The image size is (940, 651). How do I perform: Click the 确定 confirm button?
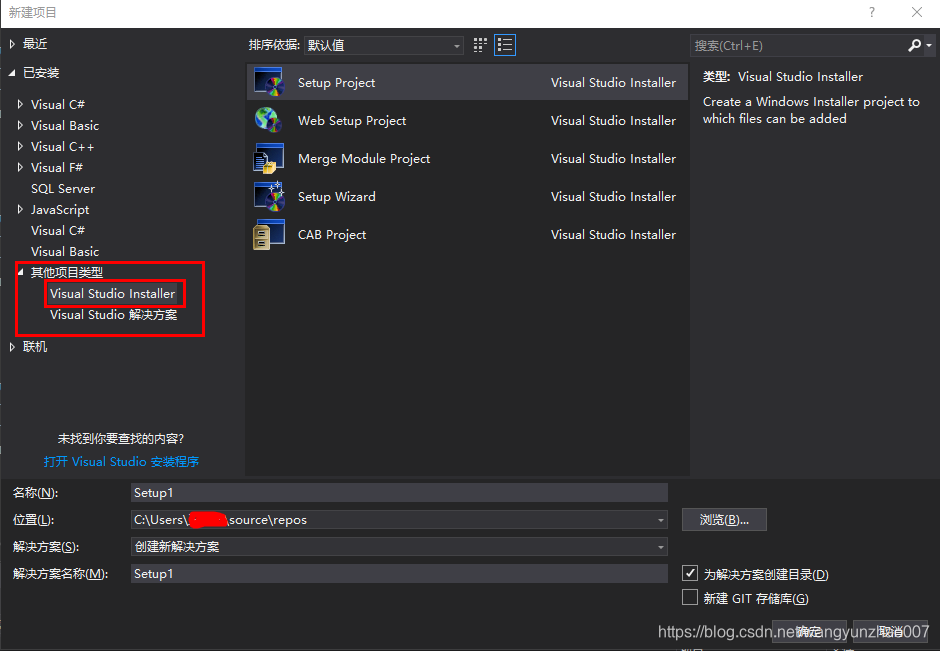809,631
